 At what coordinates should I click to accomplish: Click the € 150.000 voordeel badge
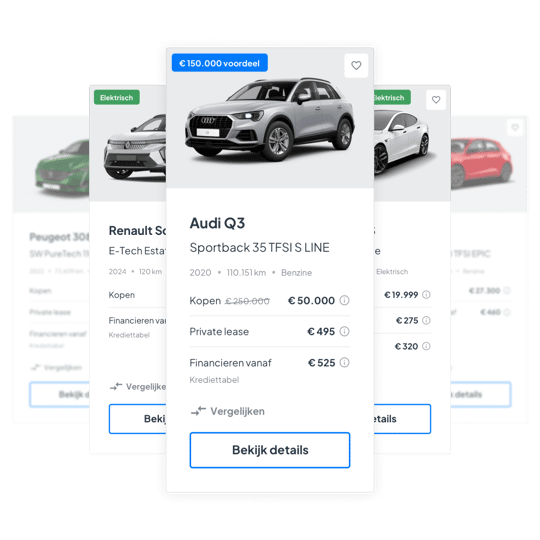(x=220, y=63)
